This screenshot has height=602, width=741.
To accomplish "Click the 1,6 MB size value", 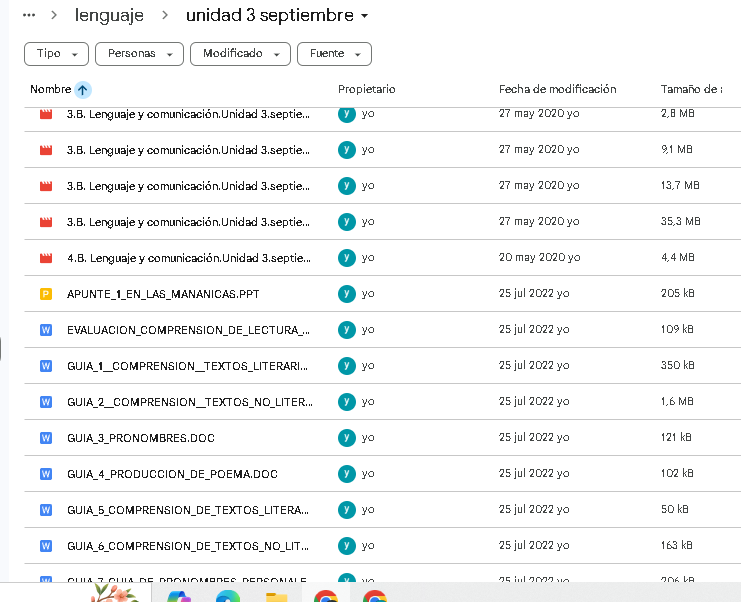I will 677,401.
